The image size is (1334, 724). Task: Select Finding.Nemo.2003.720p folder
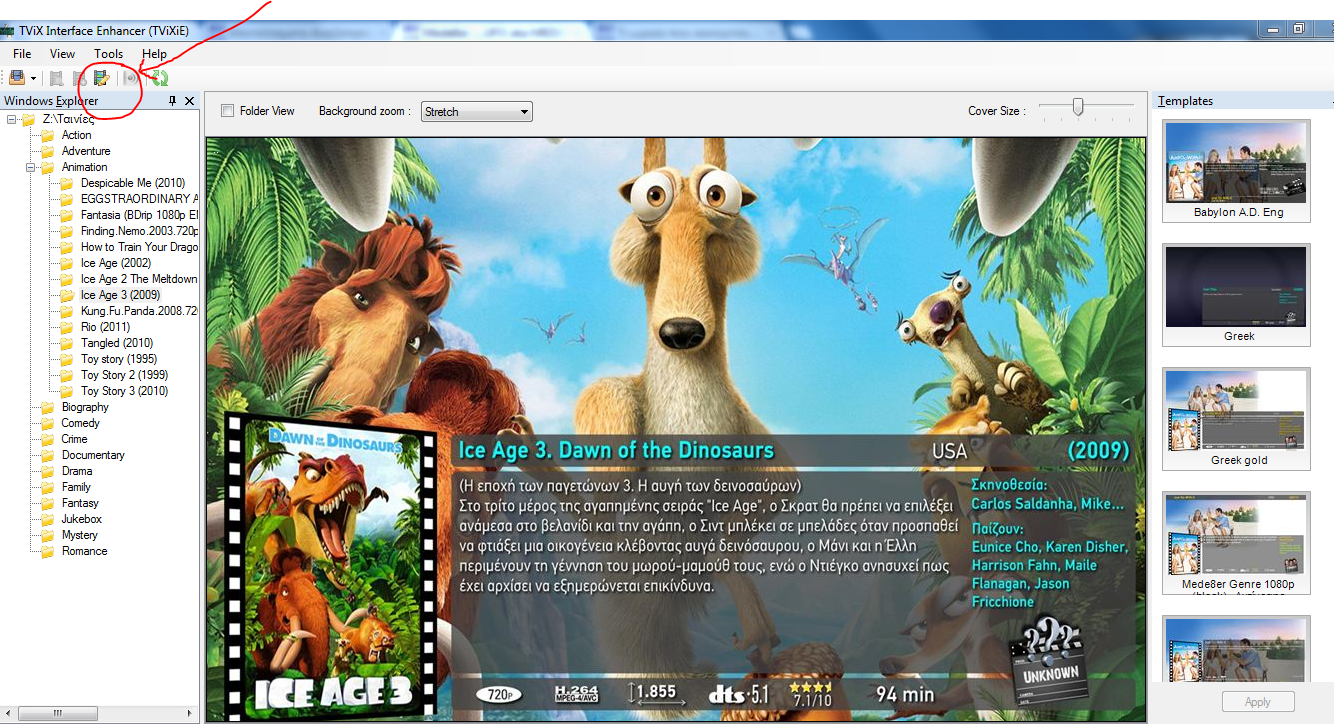pos(139,231)
